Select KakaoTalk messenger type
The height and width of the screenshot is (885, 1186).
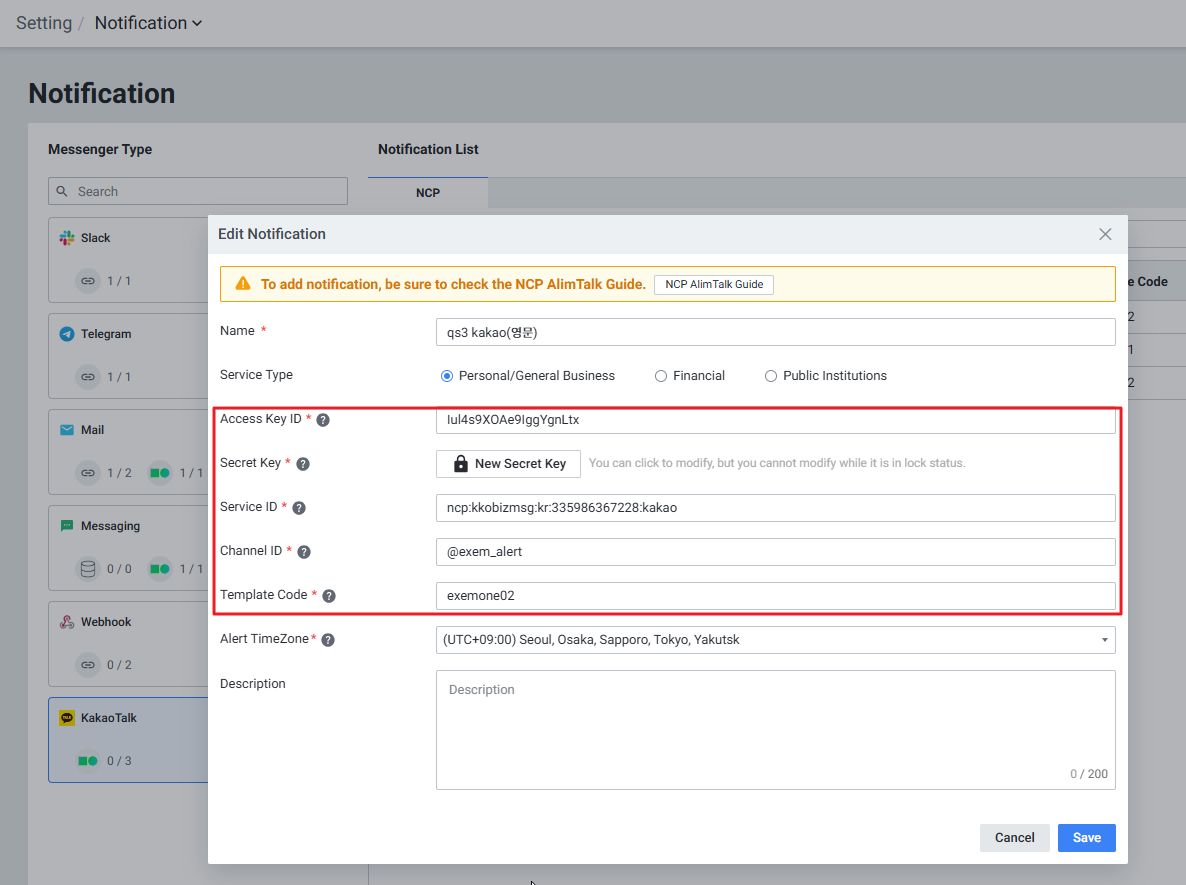[x=109, y=718]
